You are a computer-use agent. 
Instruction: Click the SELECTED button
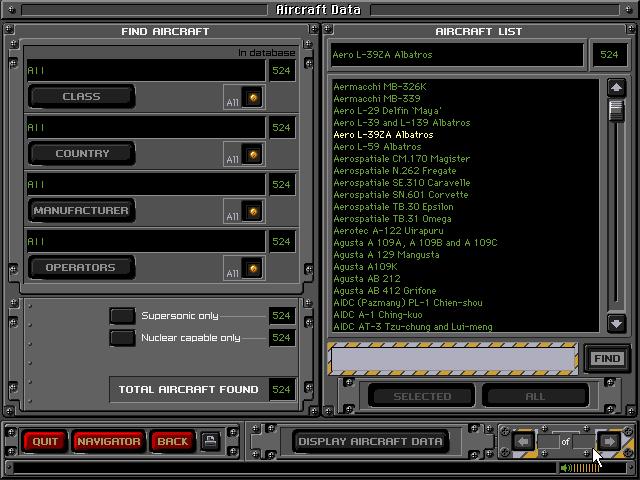422,396
